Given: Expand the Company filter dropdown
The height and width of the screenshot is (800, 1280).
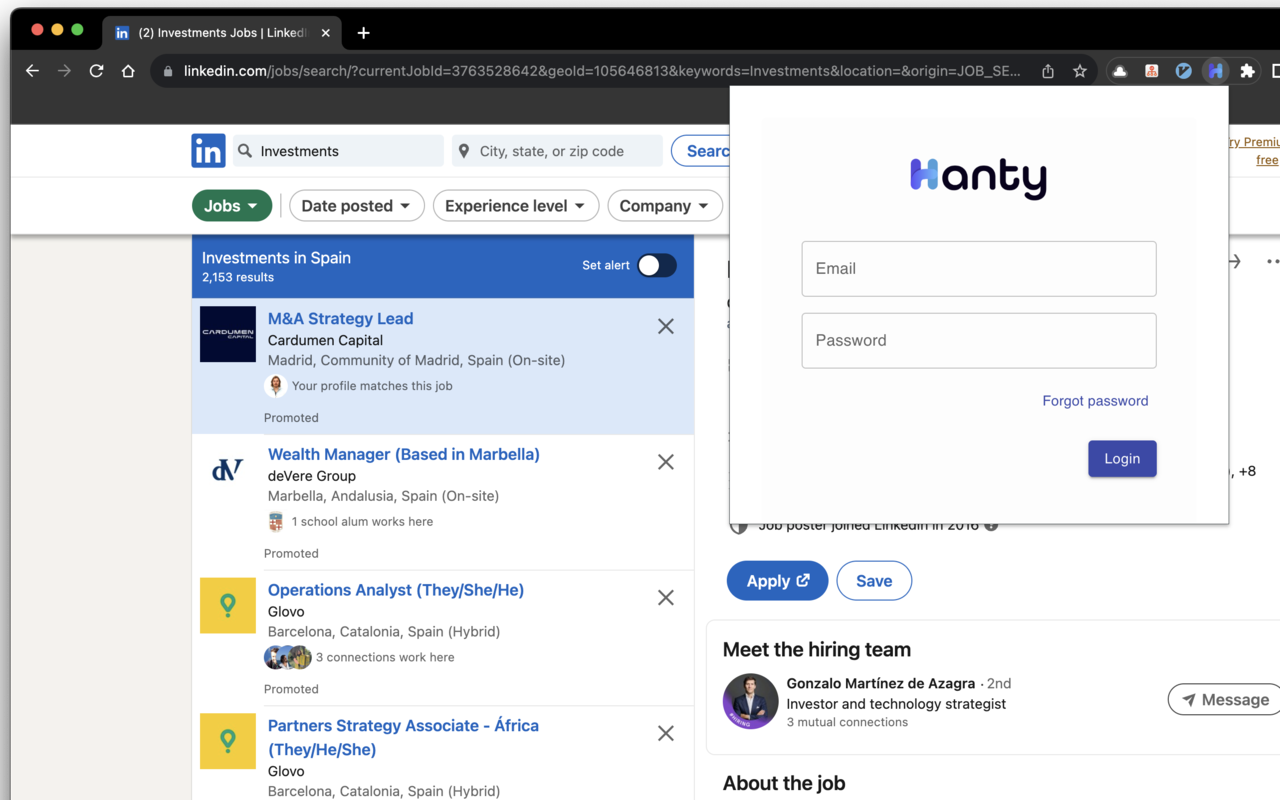Looking at the screenshot, I should 664,205.
